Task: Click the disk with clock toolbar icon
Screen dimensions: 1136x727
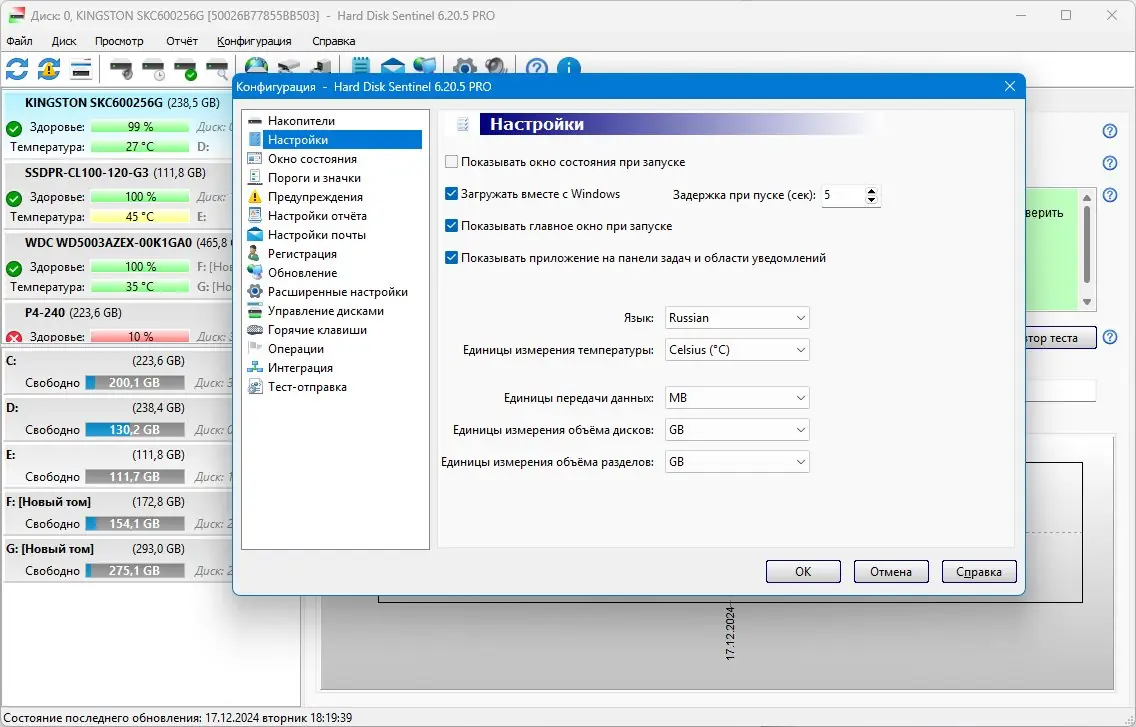Action: click(154, 69)
